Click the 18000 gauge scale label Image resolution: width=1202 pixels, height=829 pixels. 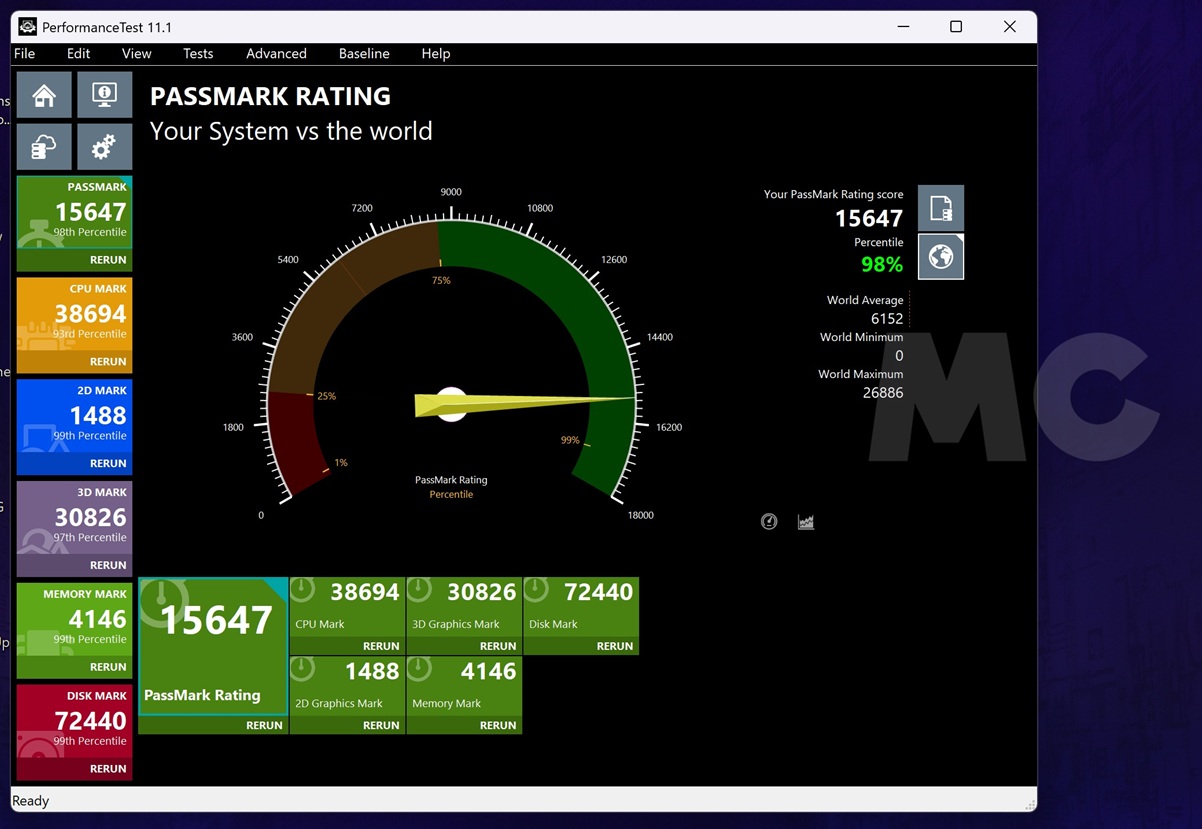(640, 515)
